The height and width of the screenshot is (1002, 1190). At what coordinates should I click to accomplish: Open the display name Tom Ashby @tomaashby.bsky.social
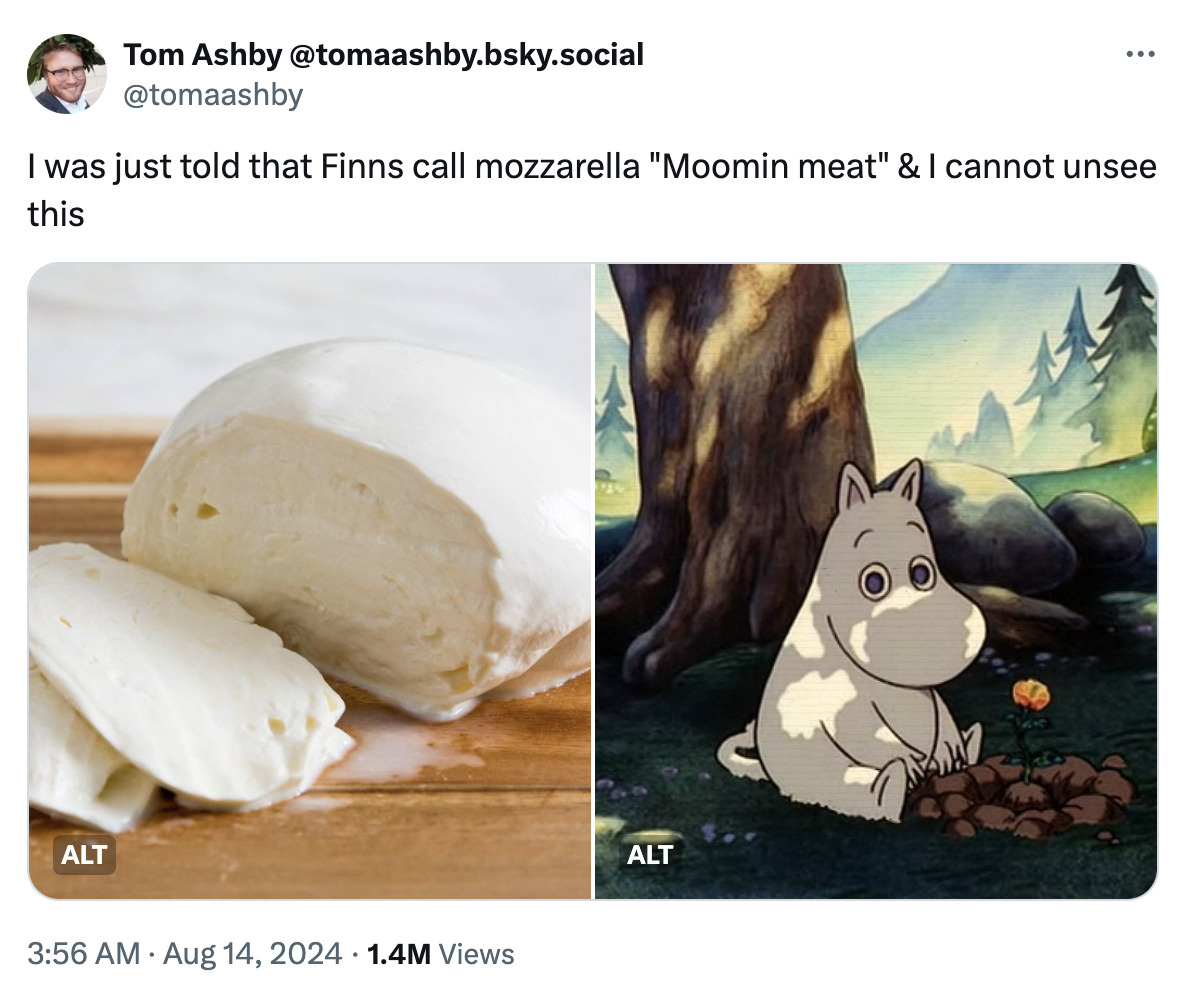point(383,55)
